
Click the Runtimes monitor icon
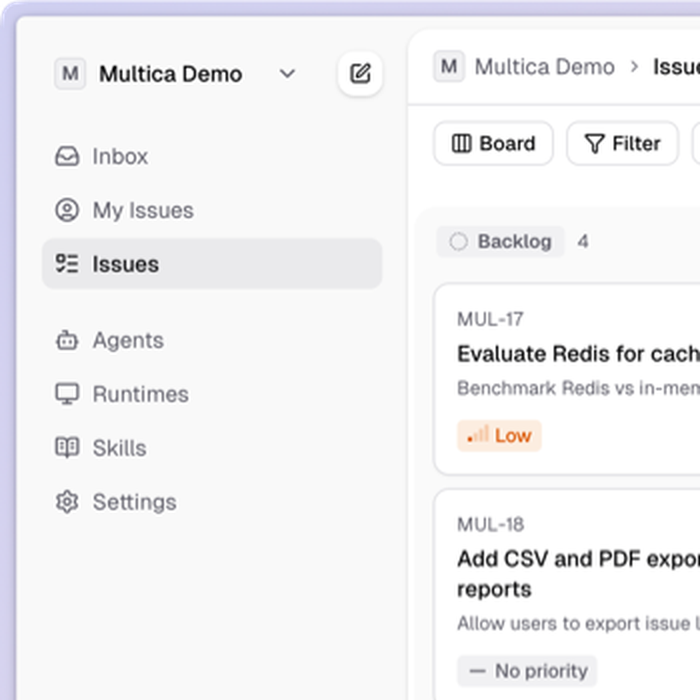point(67,394)
